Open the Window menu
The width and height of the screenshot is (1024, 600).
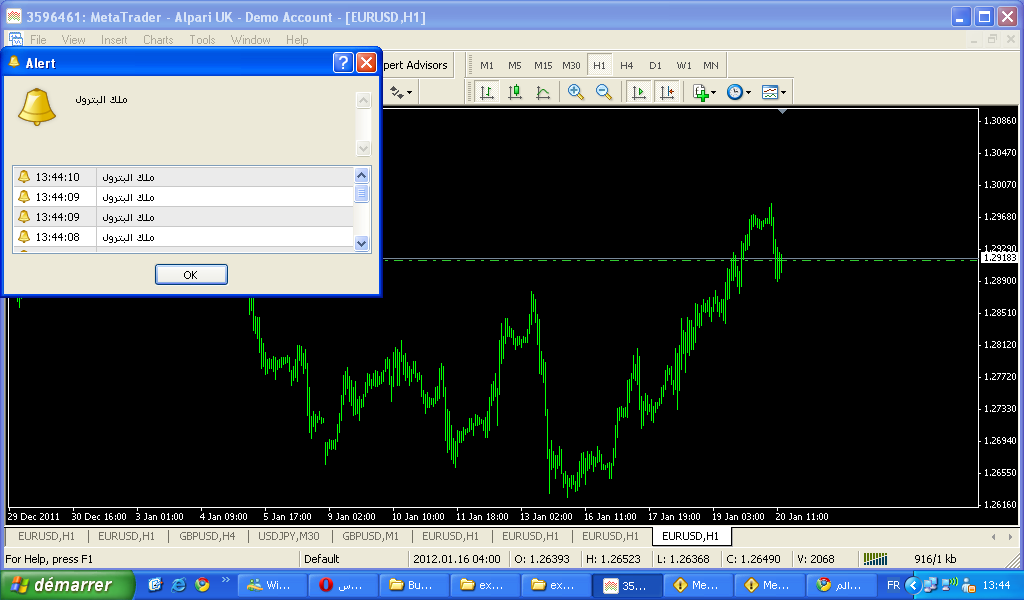251,40
